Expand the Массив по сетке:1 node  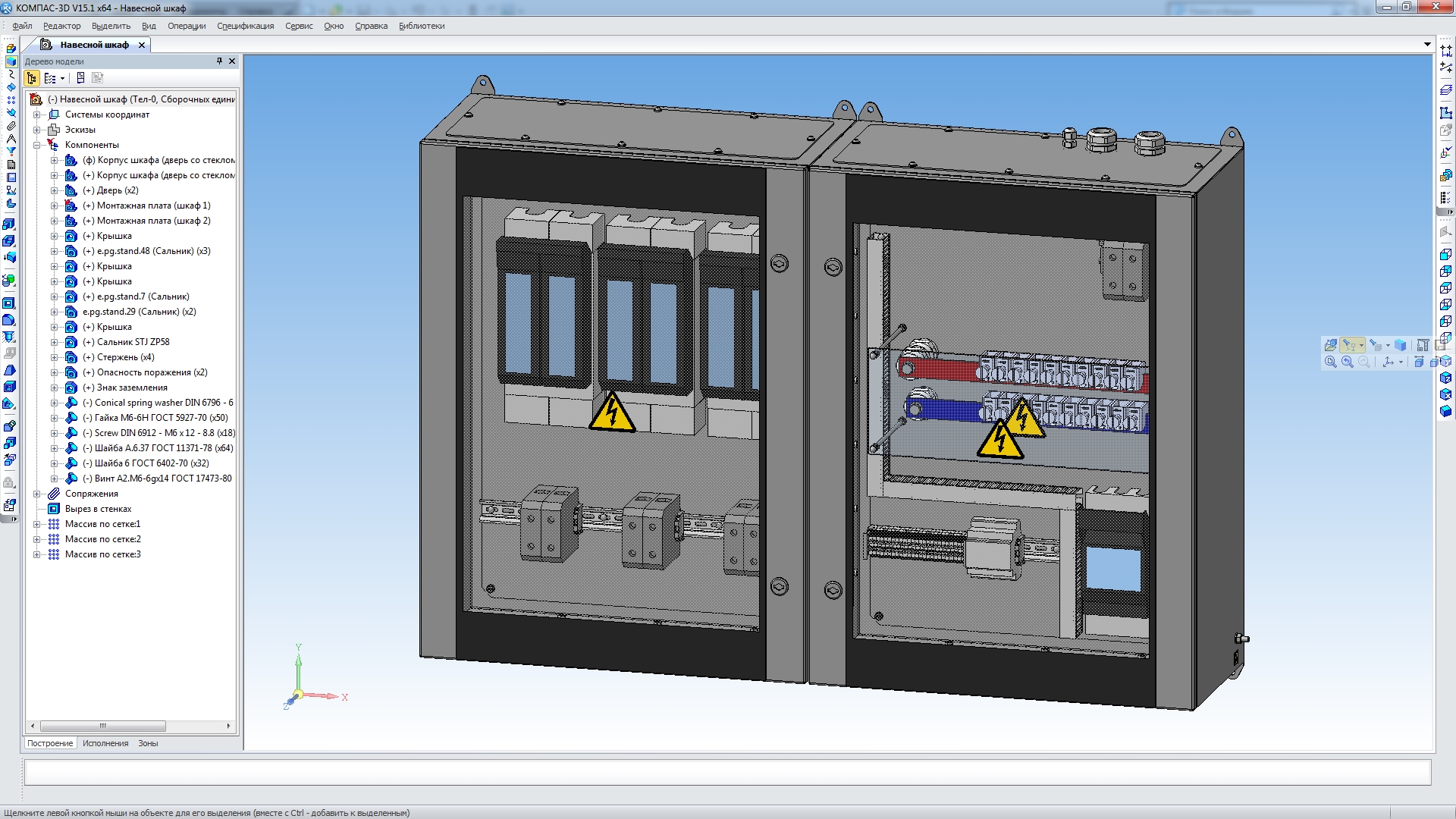36,524
